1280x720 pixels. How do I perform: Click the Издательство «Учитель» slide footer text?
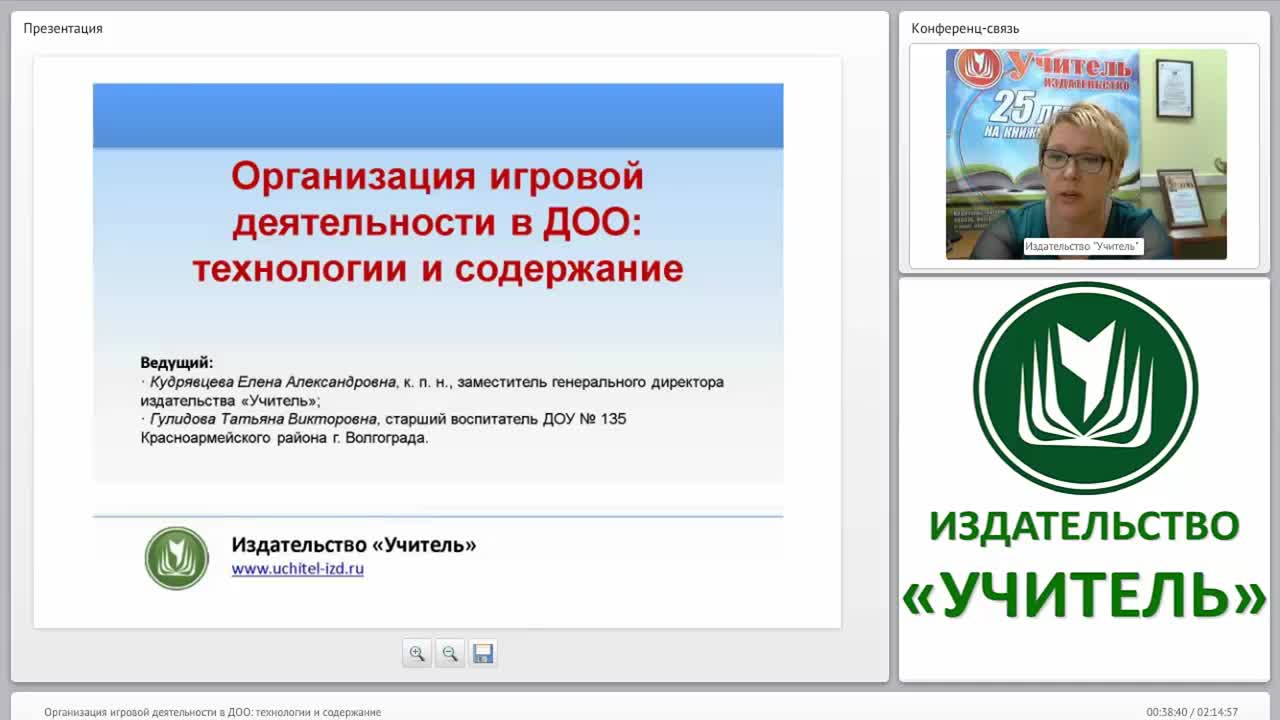[x=354, y=545]
